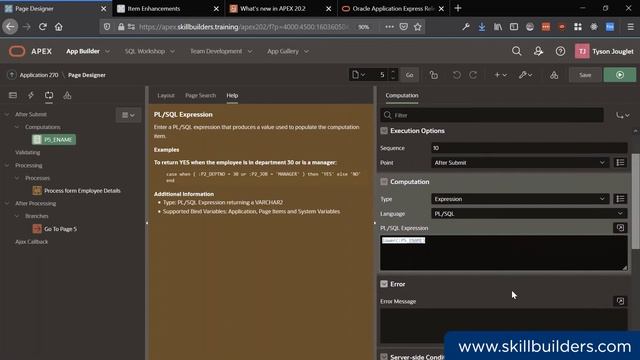Open Firefox hamburger menu
The width and height of the screenshot is (640, 360).
pos(630,27)
